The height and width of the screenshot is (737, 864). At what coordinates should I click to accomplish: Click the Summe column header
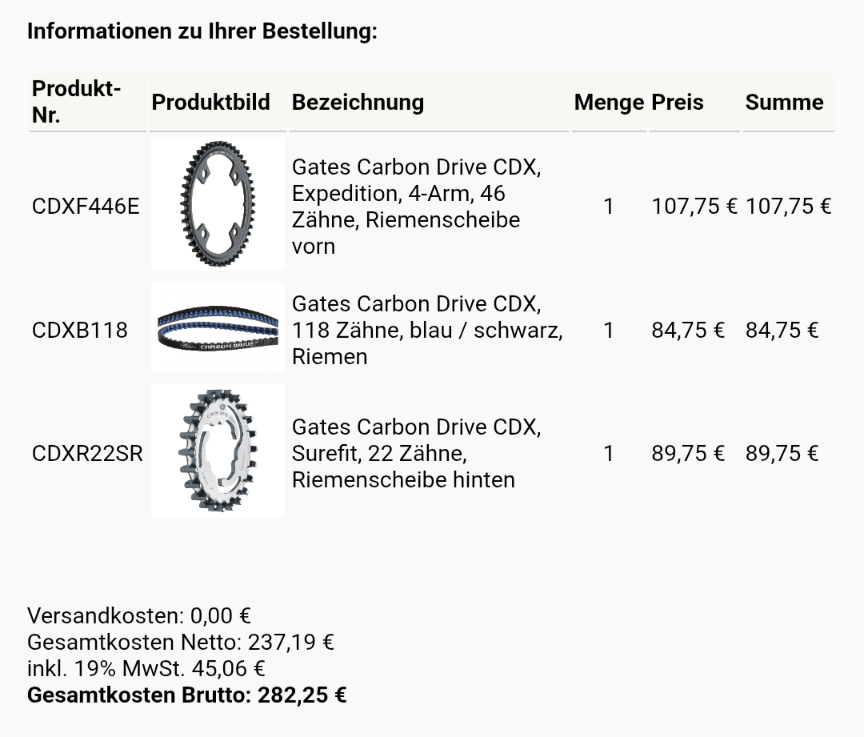(784, 102)
